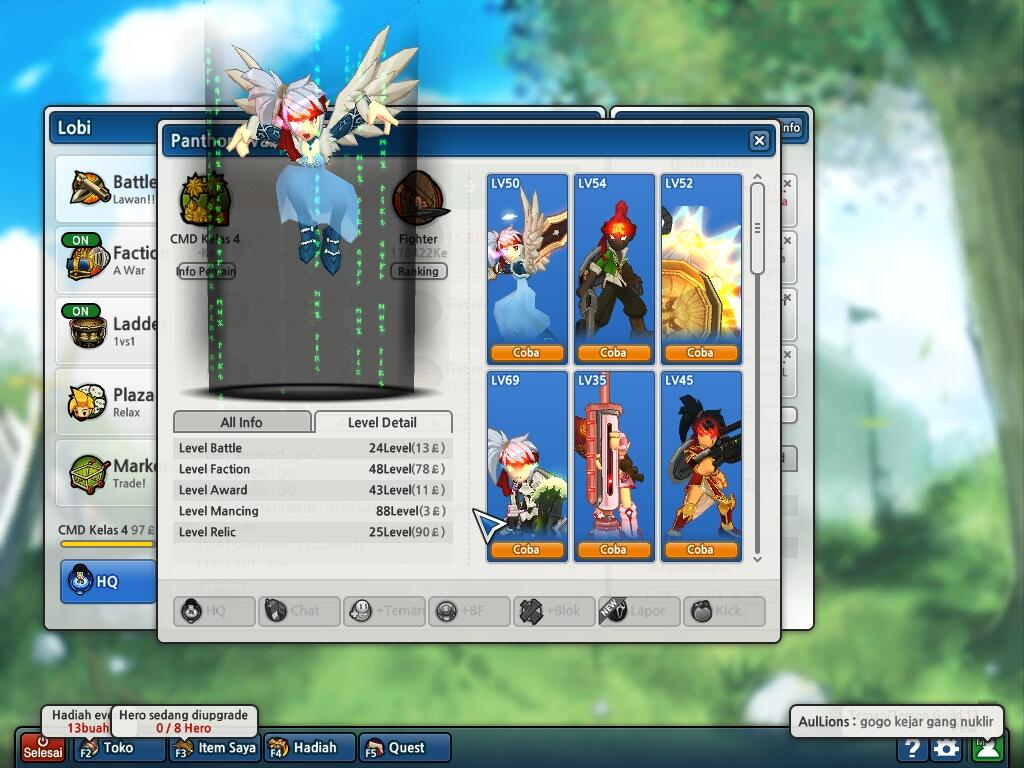This screenshot has width=1024, height=768.
Task: Click the Selesai exit button
Action: pyautogui.click(x=43, y=748)
